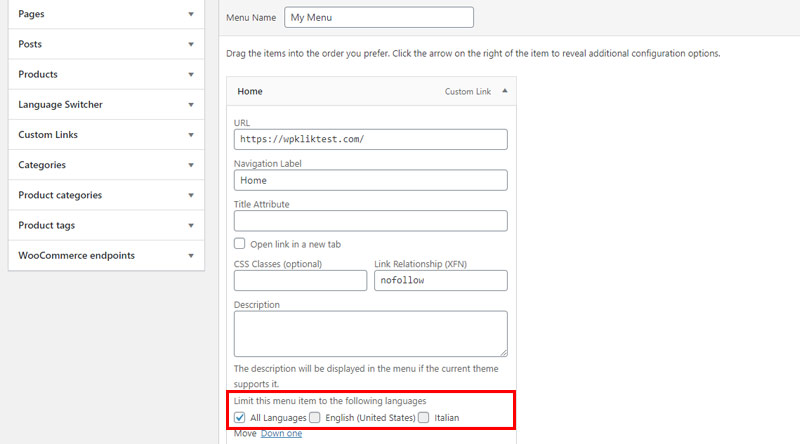The image size is (800, 444).
Task: Uncheck the All Languages checkbox
Action: pyautogui.click(x=239, y=417)
